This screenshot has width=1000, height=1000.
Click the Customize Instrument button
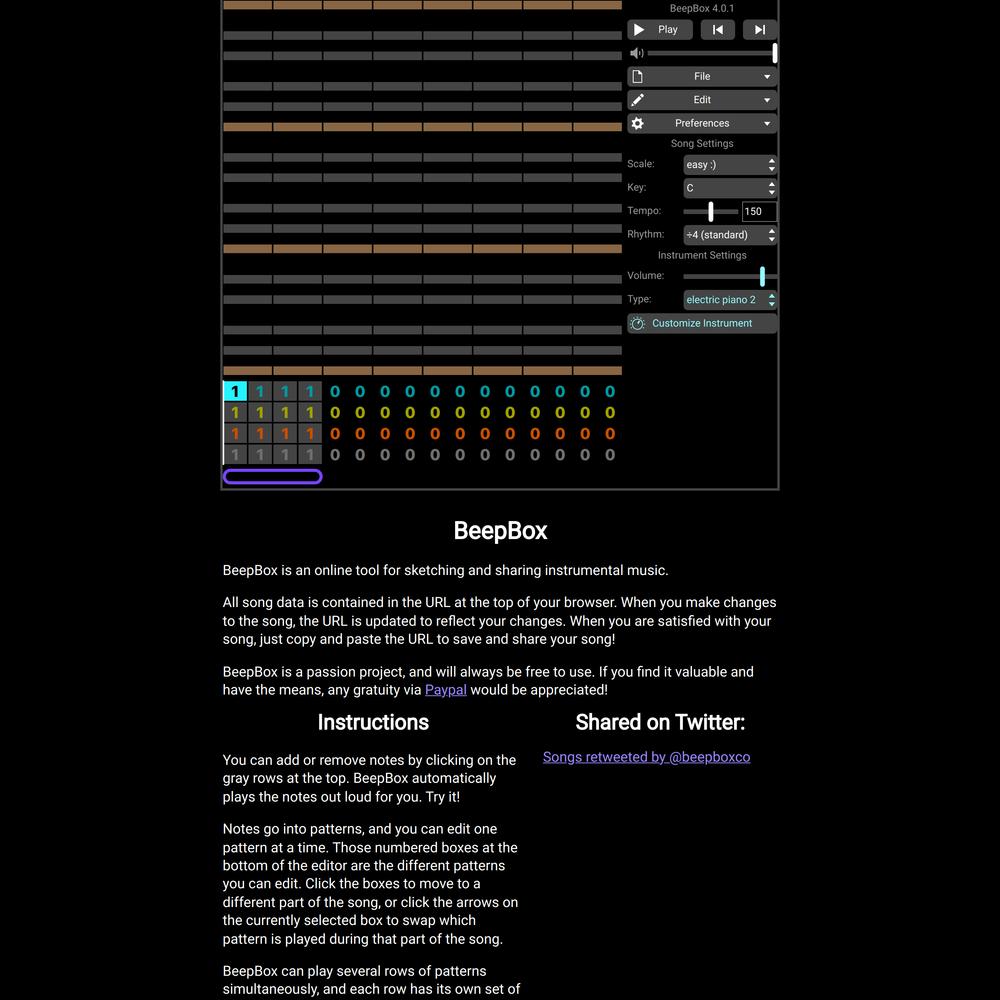(702, 323)
